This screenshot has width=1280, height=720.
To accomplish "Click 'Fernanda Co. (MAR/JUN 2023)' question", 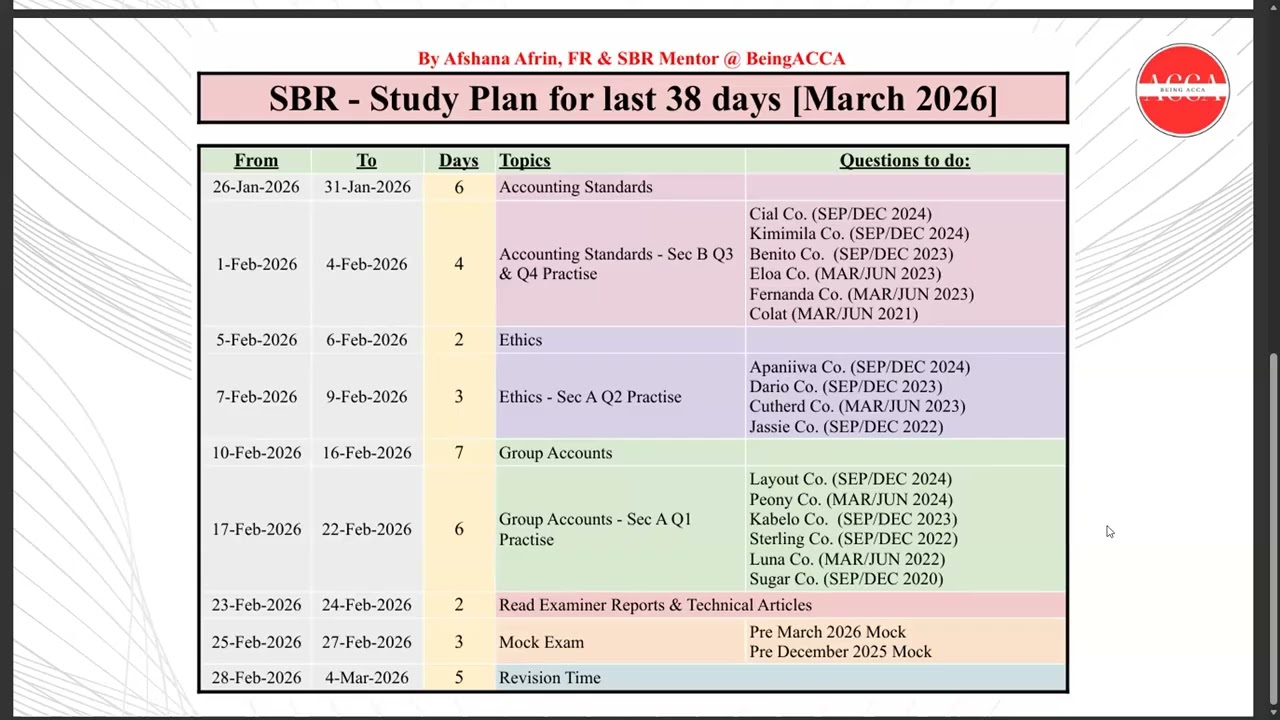I will [862, 294].
